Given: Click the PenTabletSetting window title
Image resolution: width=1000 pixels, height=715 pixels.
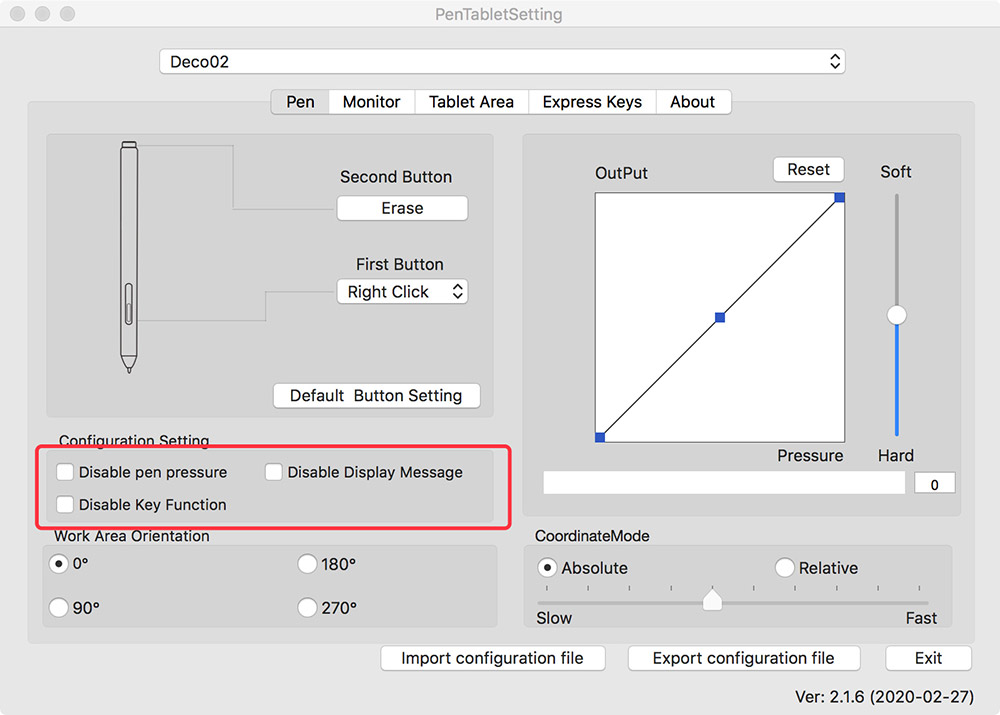Looking at the screenshot, I should (x=499, y=14).
